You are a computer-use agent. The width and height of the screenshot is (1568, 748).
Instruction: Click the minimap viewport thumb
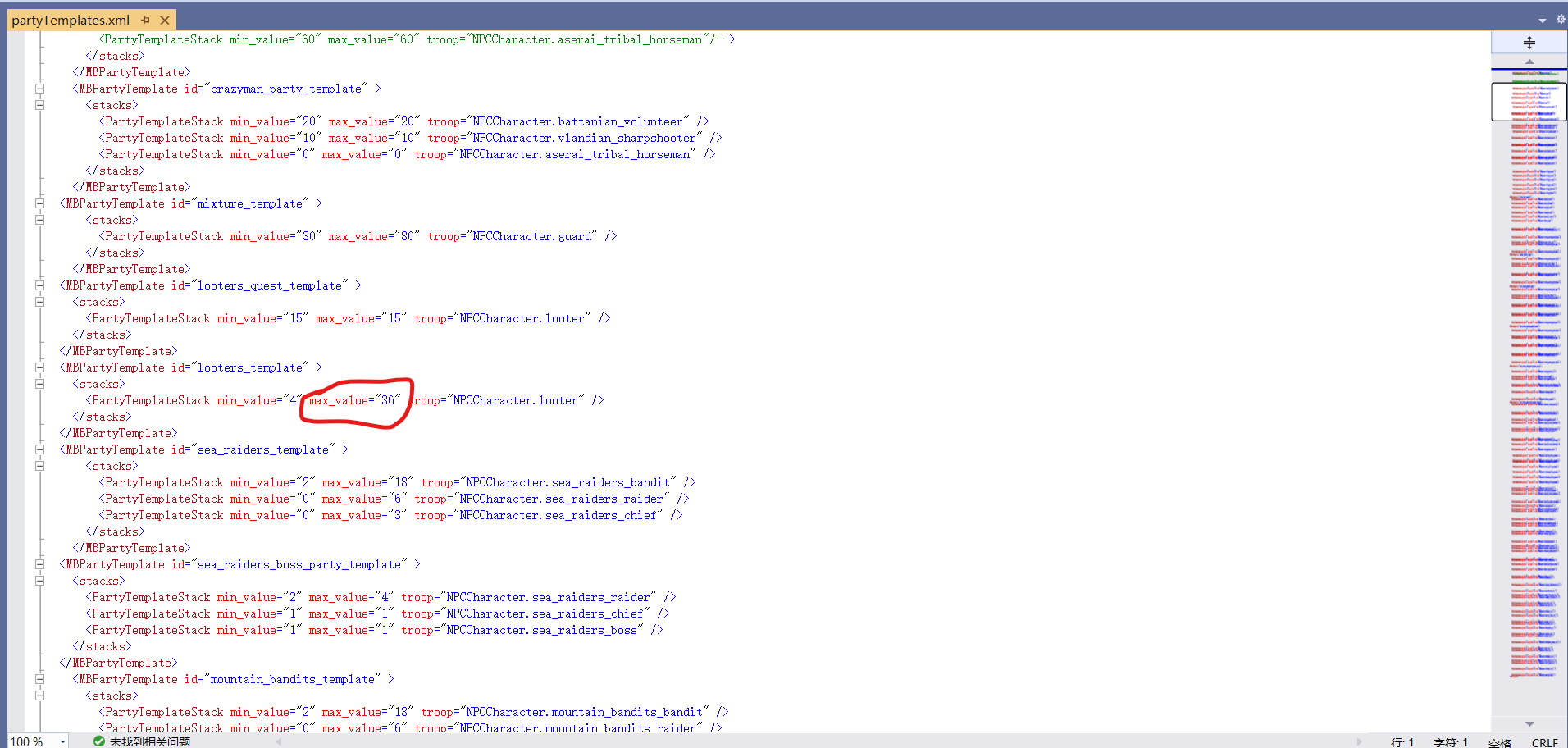[1529, 102]
